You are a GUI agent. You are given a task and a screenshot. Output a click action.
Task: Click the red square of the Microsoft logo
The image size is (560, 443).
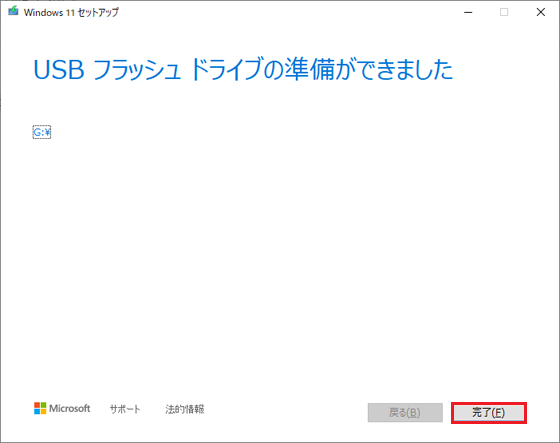point(37,405)
